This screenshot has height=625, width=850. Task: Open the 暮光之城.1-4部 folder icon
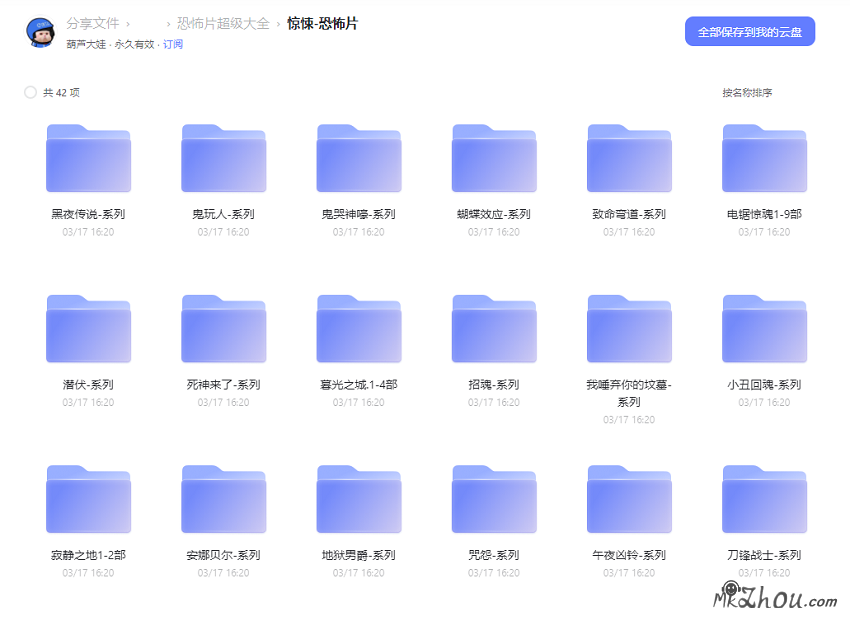358,329
